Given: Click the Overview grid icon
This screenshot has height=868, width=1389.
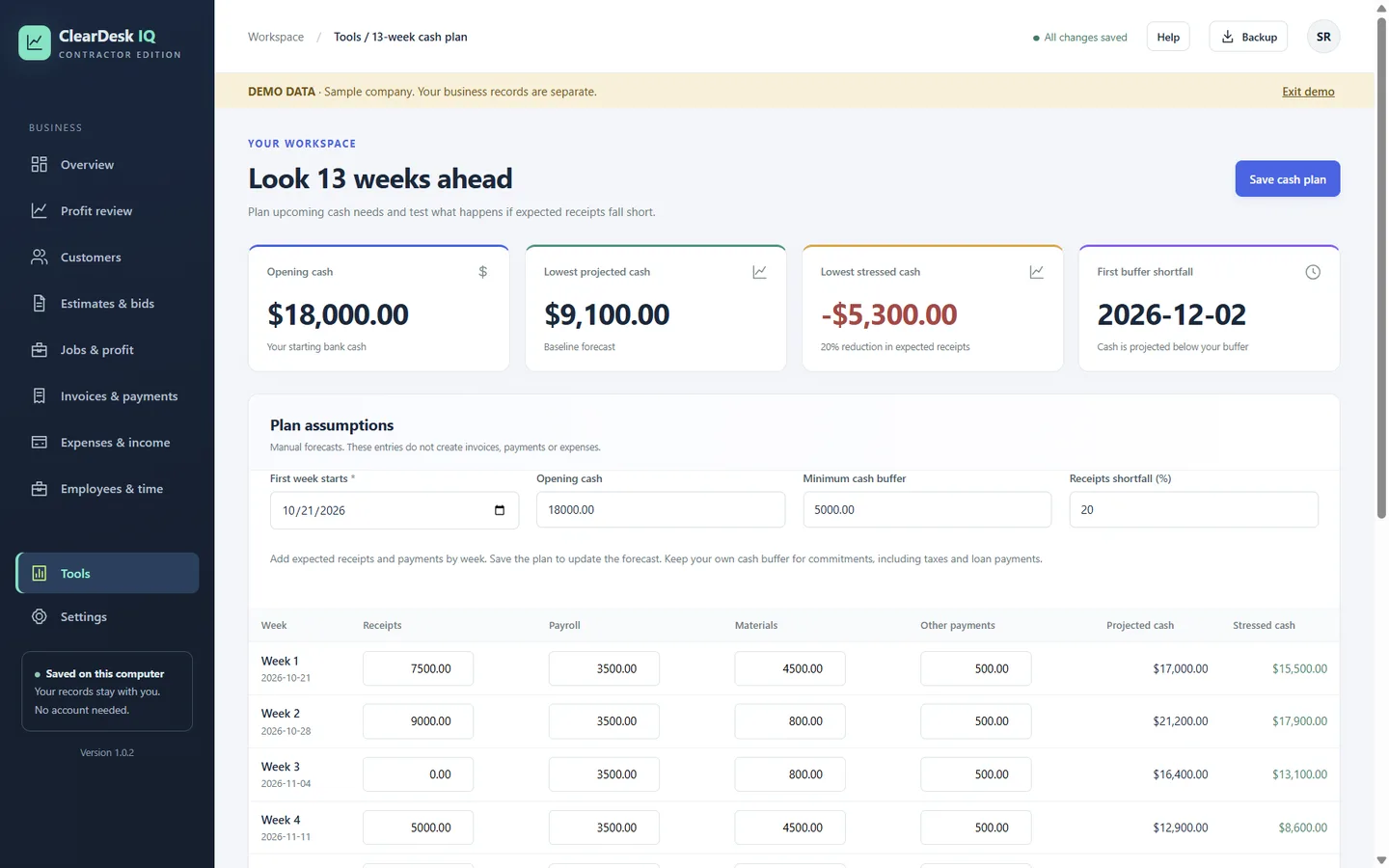Looking at the screenshot, I should 40,165.
